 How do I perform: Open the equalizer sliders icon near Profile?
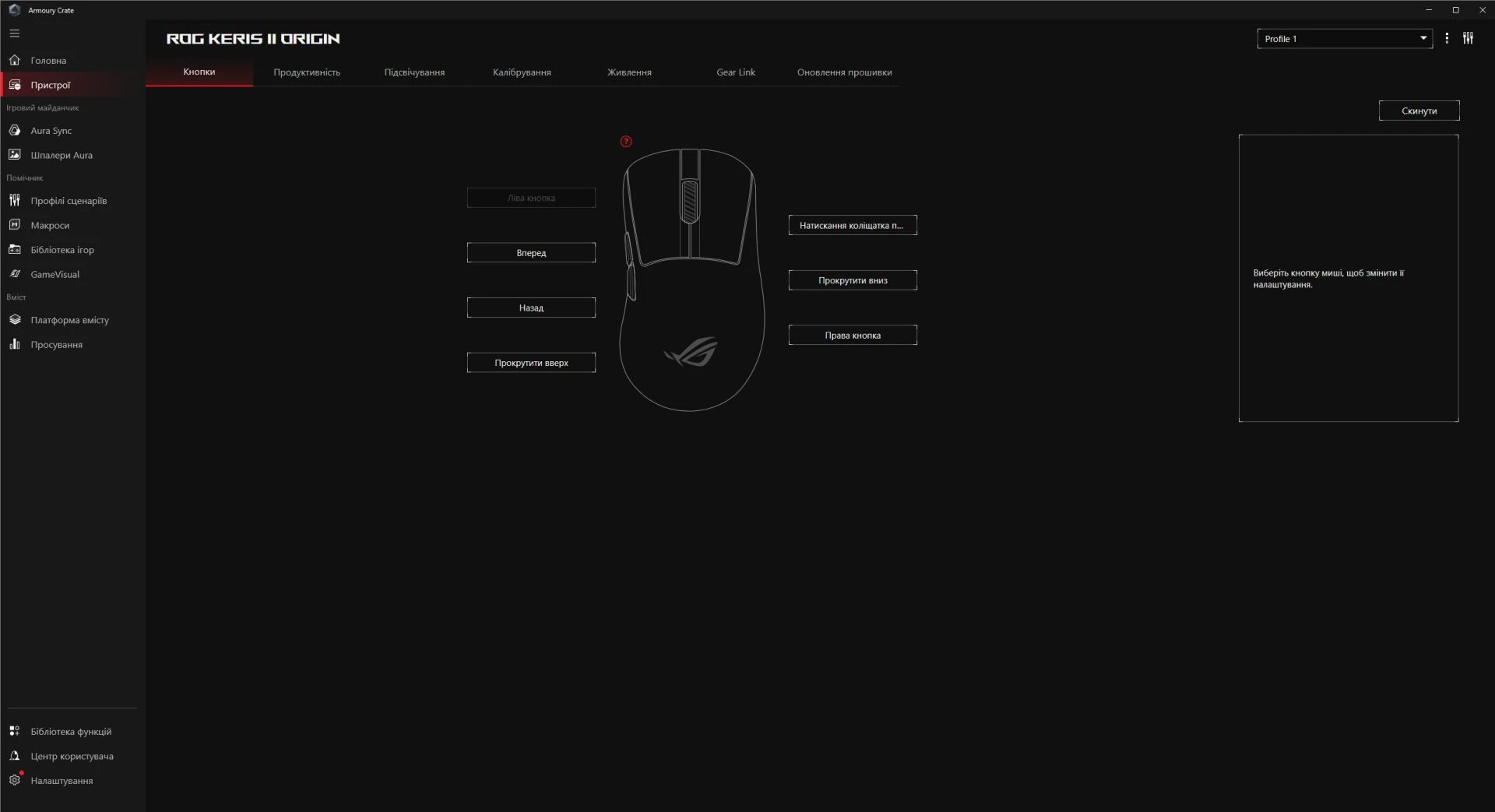coord(1468,38)
